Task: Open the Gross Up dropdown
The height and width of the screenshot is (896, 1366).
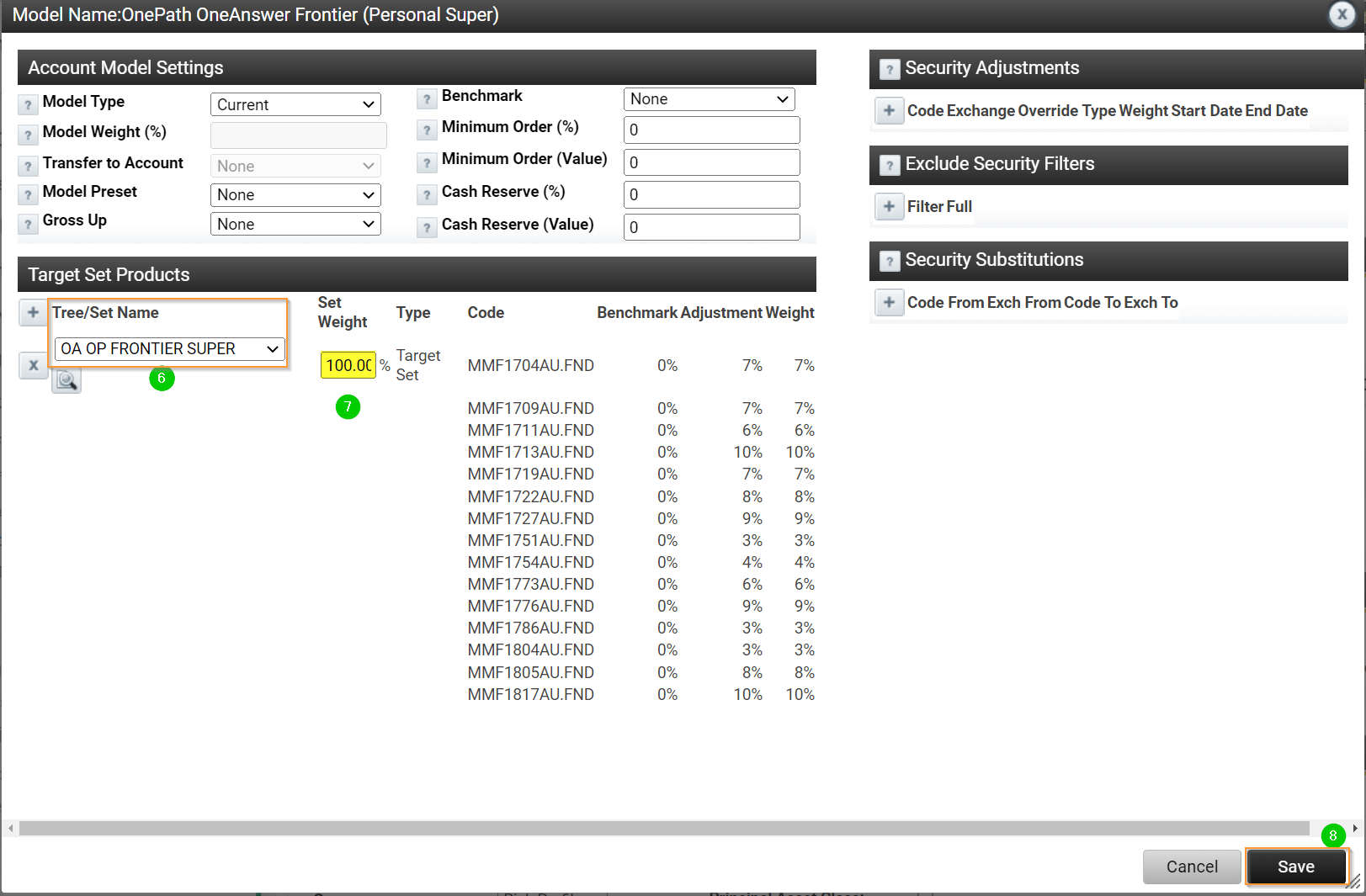Action: (295, 224)
